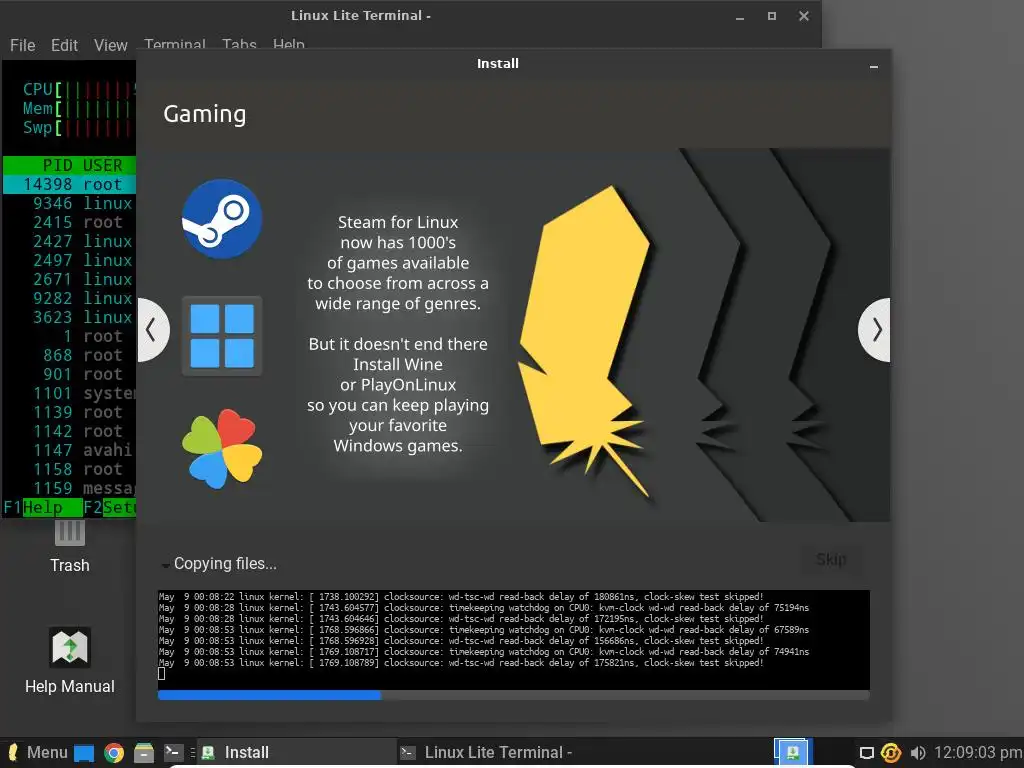The width and height of the screenshot is (1024, 768).
Task: Select process 1142 root row in htop
Action: (x=69, y=430)
